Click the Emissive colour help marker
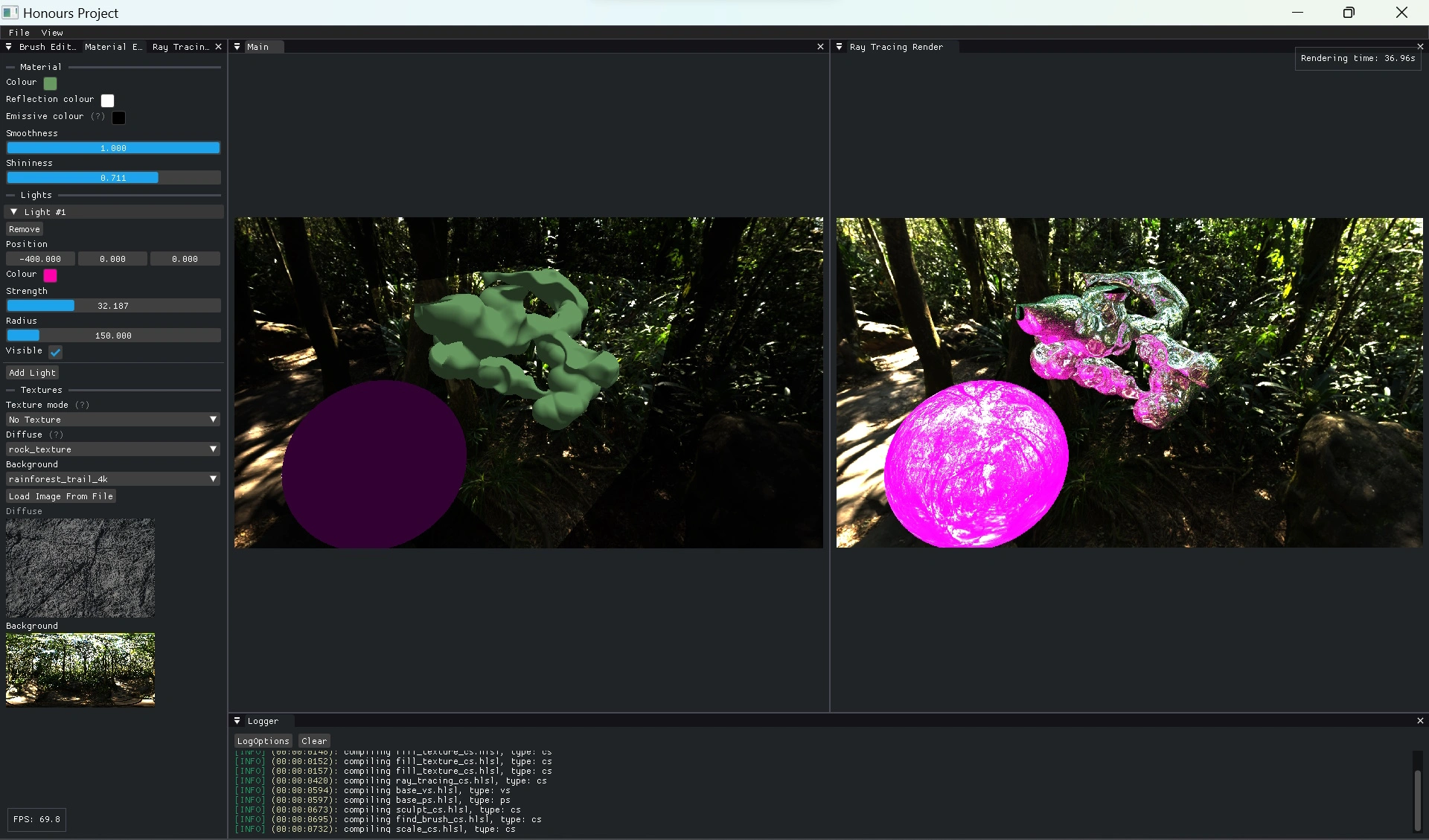1429x840 pixels. 97,117
